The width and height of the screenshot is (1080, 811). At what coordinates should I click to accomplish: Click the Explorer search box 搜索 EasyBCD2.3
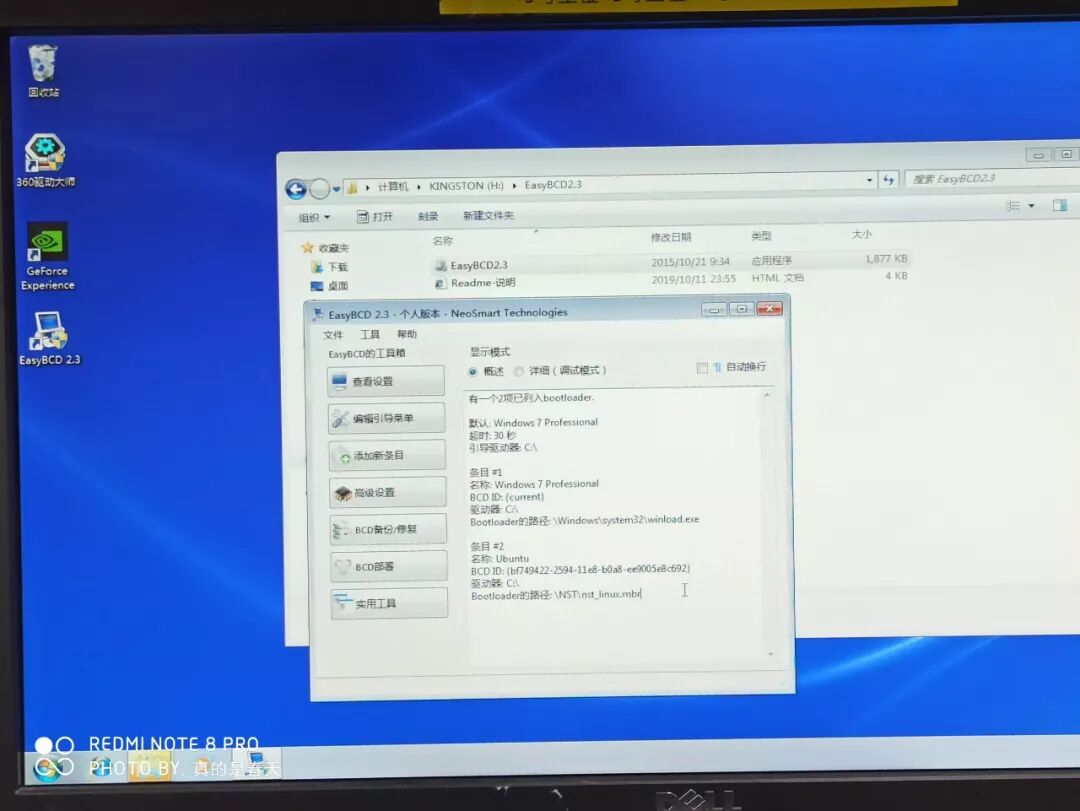[x=992, y=178]
